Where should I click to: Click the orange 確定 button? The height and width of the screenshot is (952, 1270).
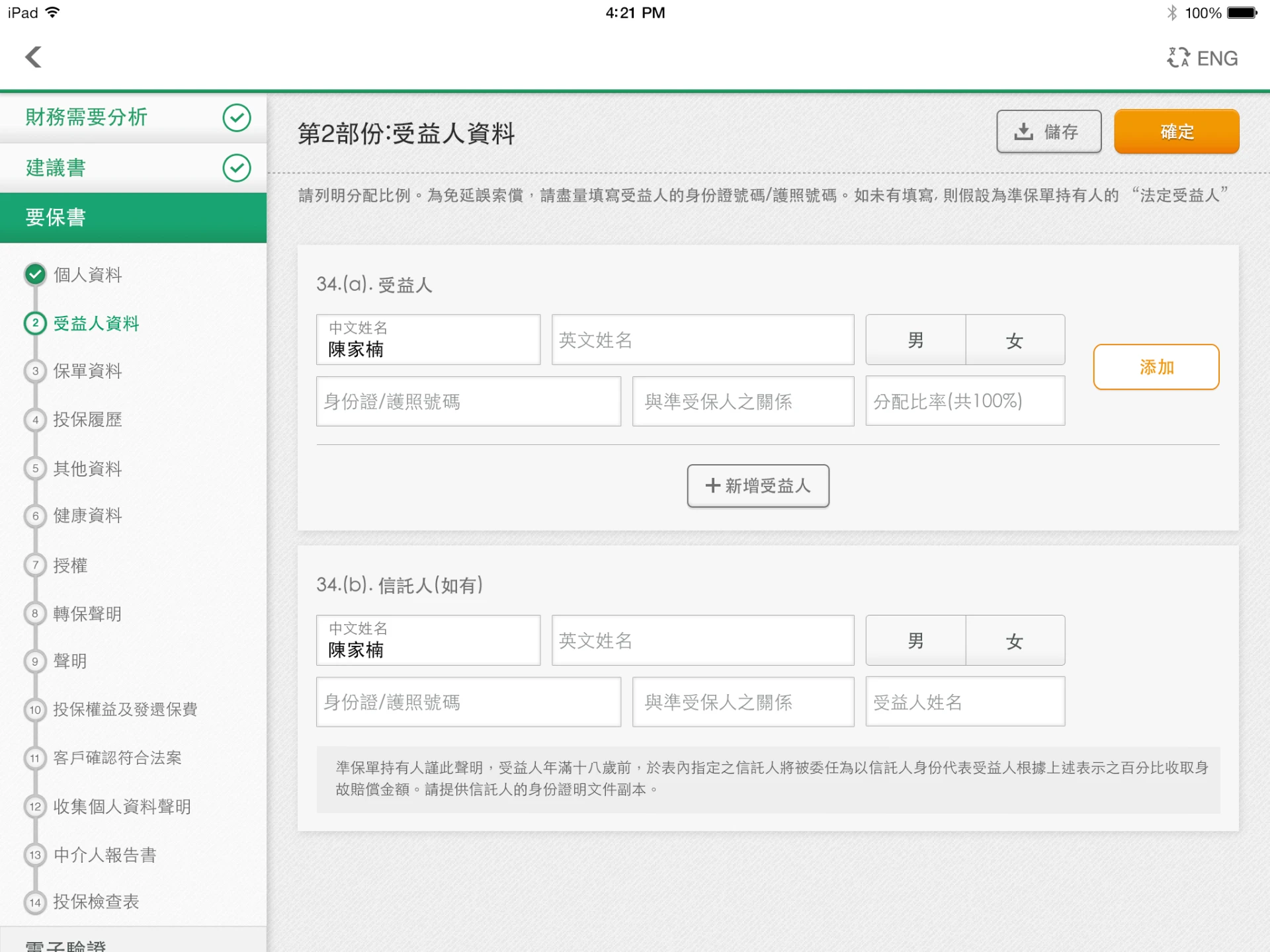(x=1177, y=132)
